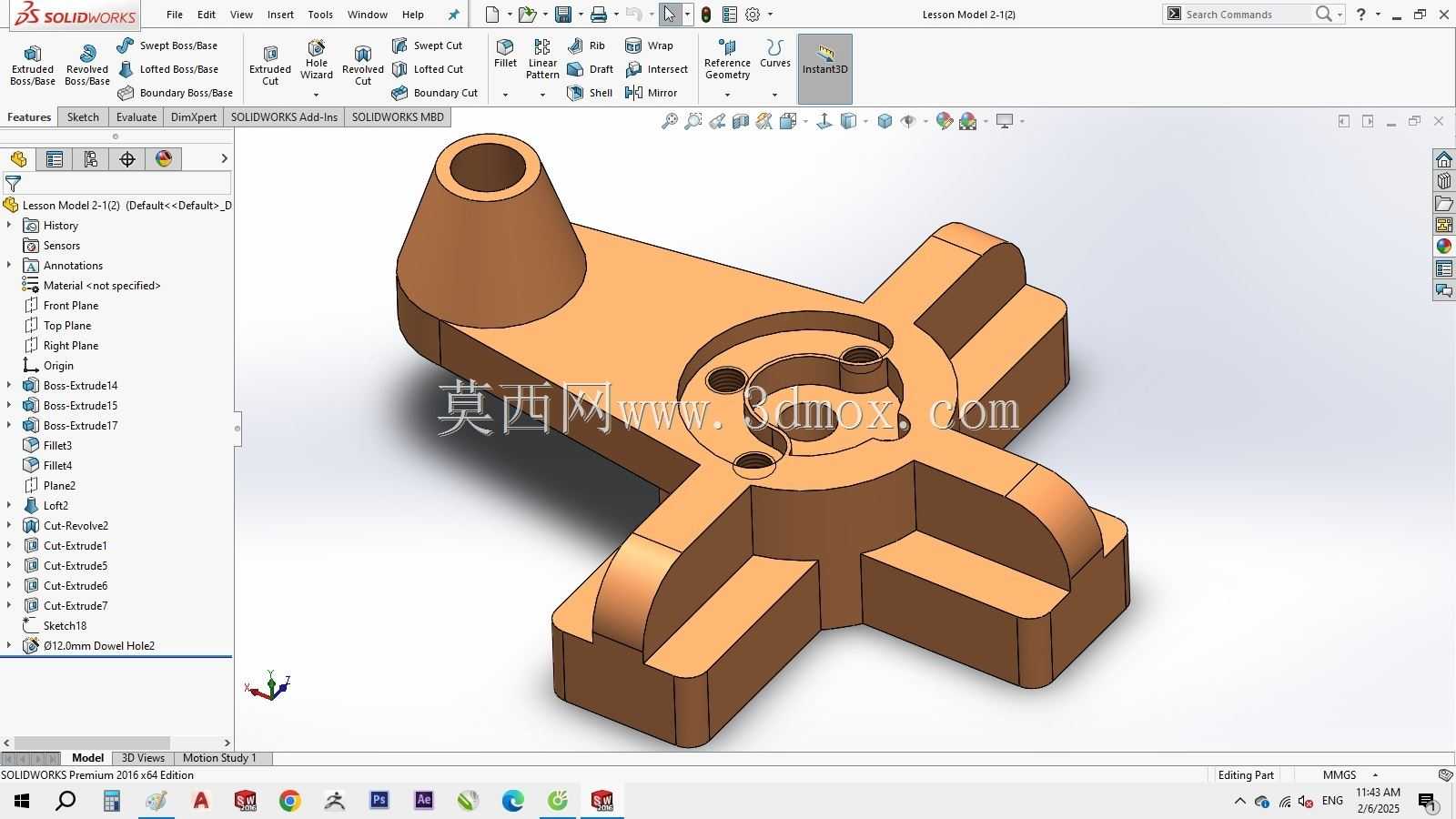
Task: Expand the Ø12.0mm Dowel Hole2 feature
Action: pos(9,645)
